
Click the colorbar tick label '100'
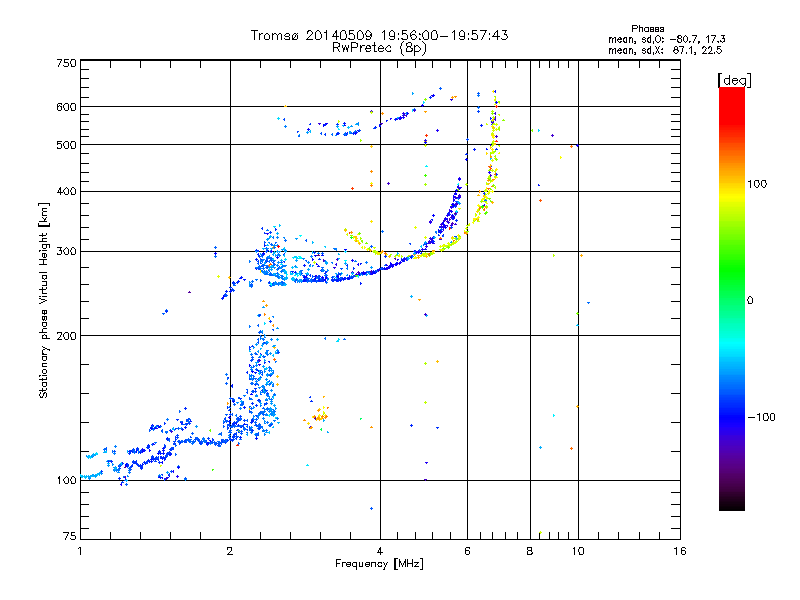(757, 184)
